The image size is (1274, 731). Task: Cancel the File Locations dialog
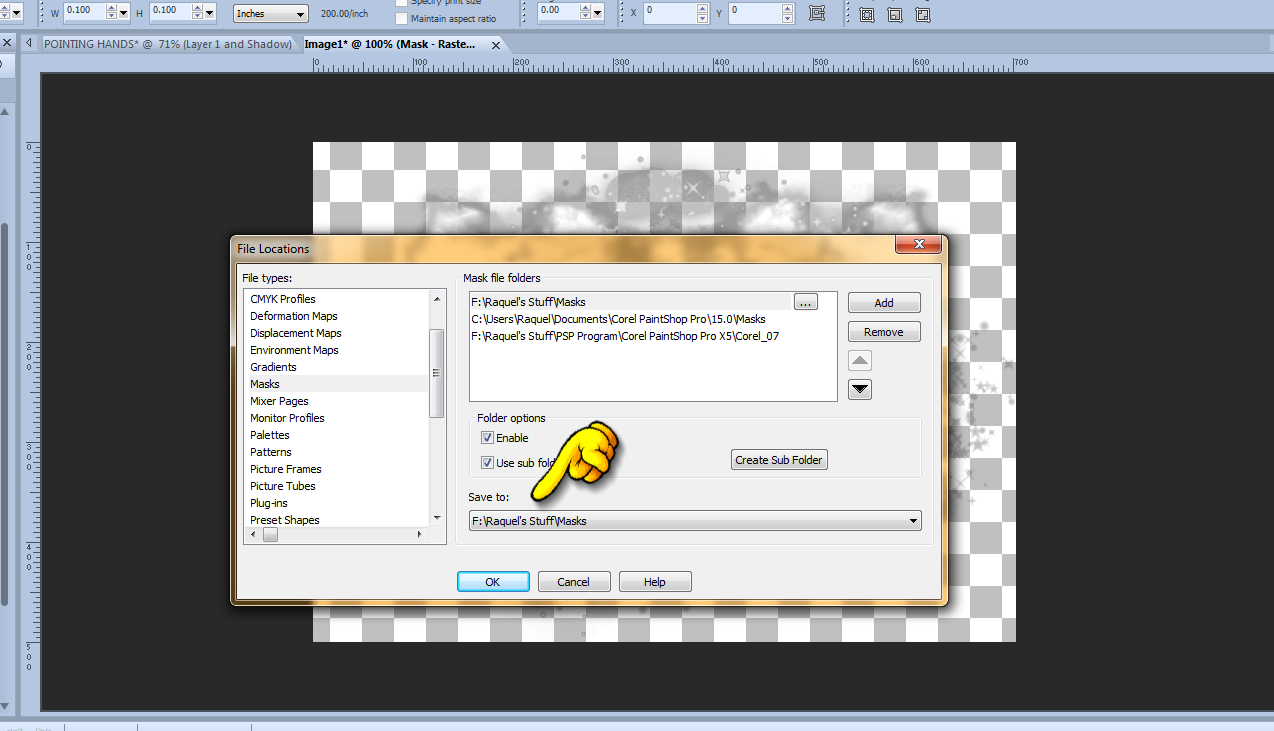574,582
